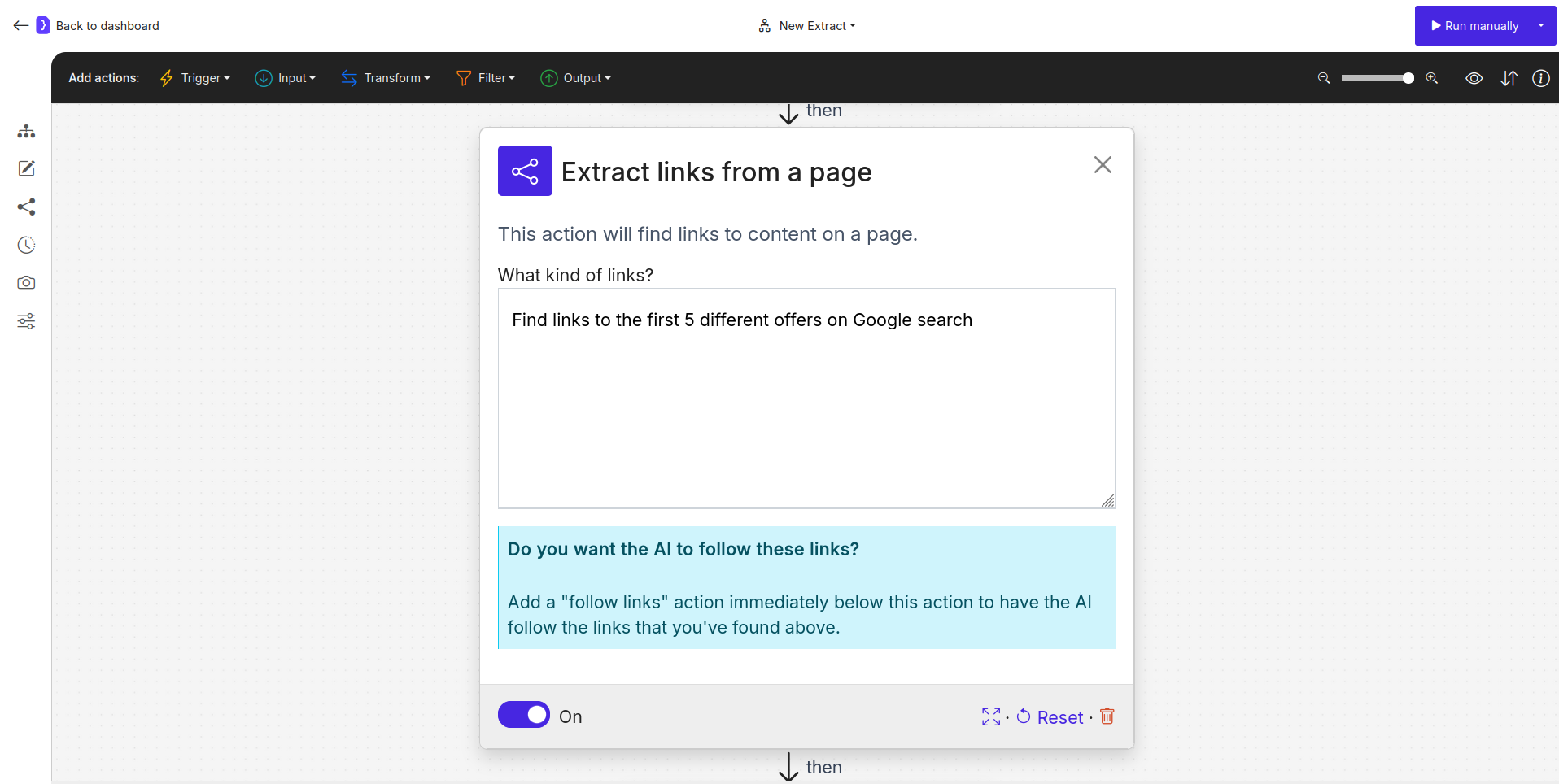Image resolution: width=1559 pixels, height=784 pixels.
Task: Click the share icon in the left sidebar
Action: pos(26,207)
